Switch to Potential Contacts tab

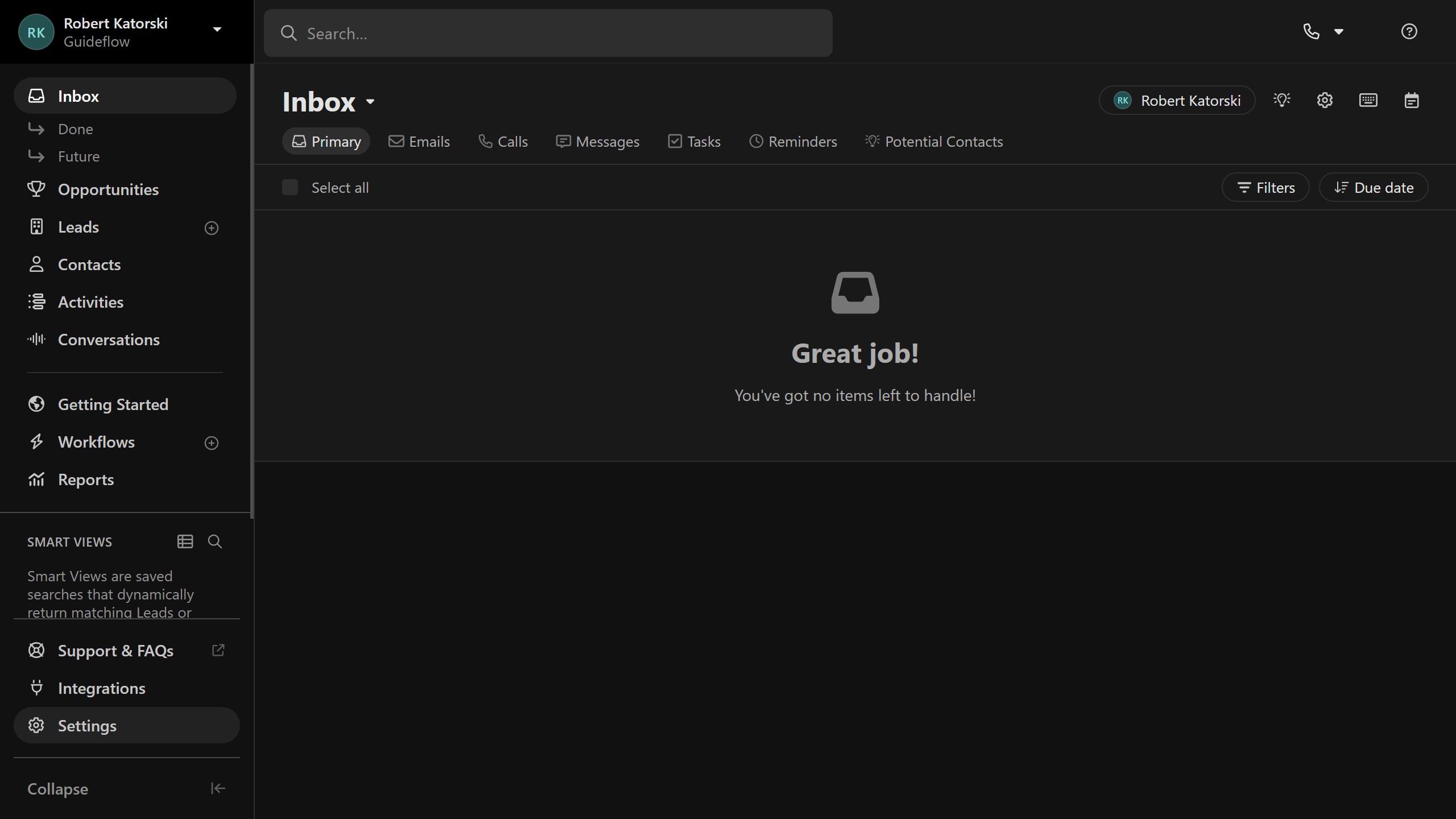click(x=934, y=141)
